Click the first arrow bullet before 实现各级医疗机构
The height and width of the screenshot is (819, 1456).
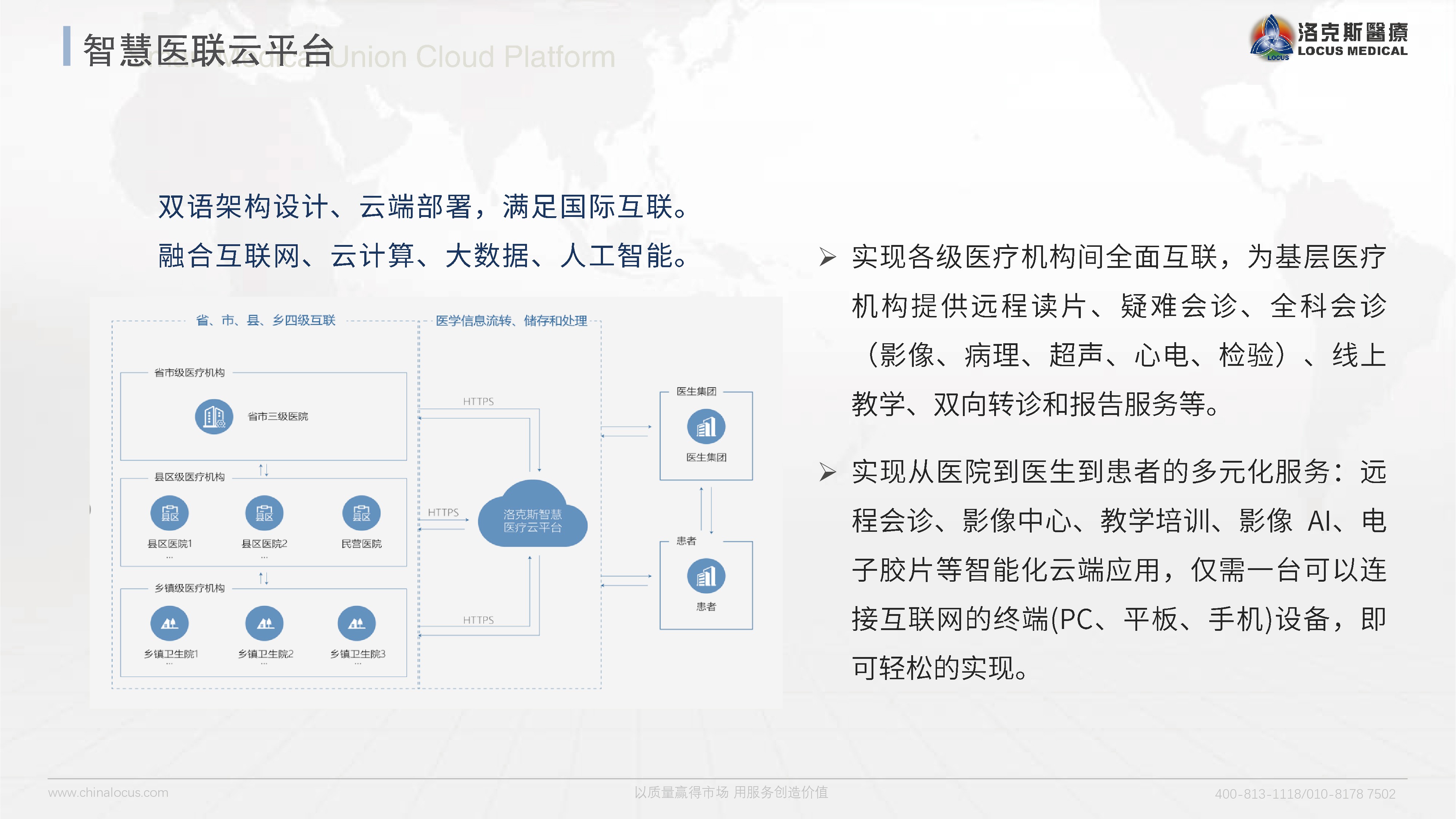coord(828,257)
